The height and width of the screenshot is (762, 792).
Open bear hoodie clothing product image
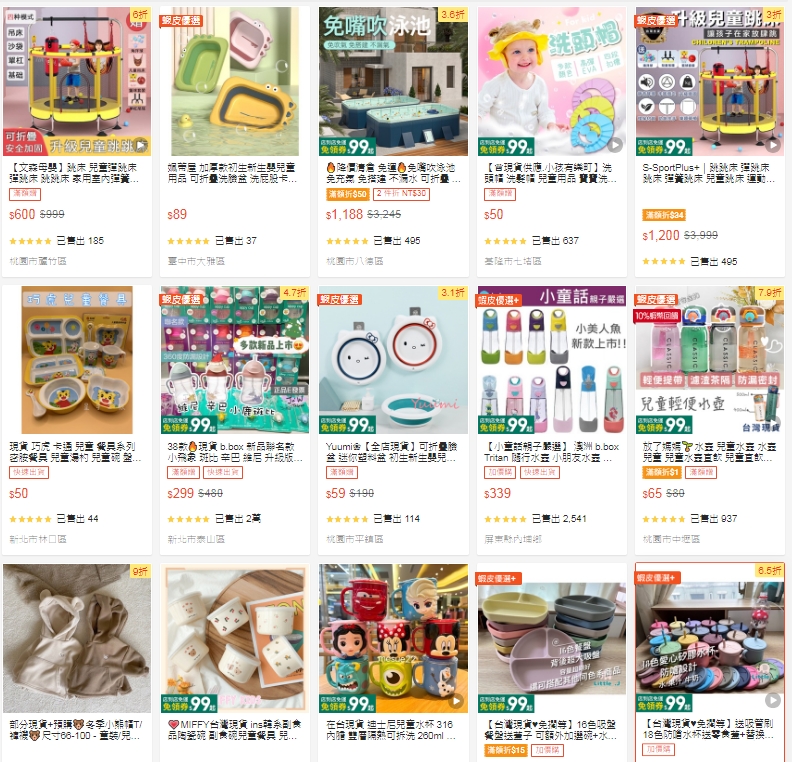point(77,638)
